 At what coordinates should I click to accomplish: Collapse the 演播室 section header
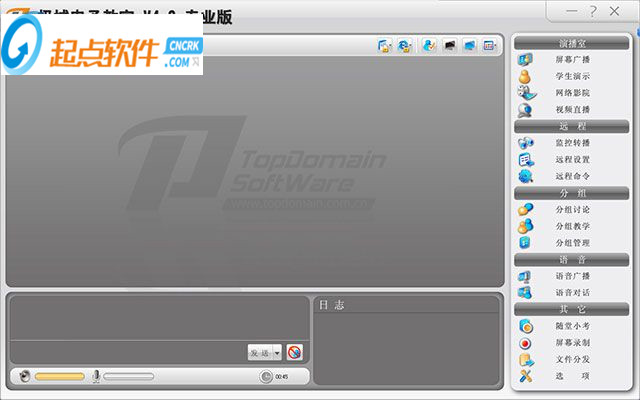tap(571, 43)
